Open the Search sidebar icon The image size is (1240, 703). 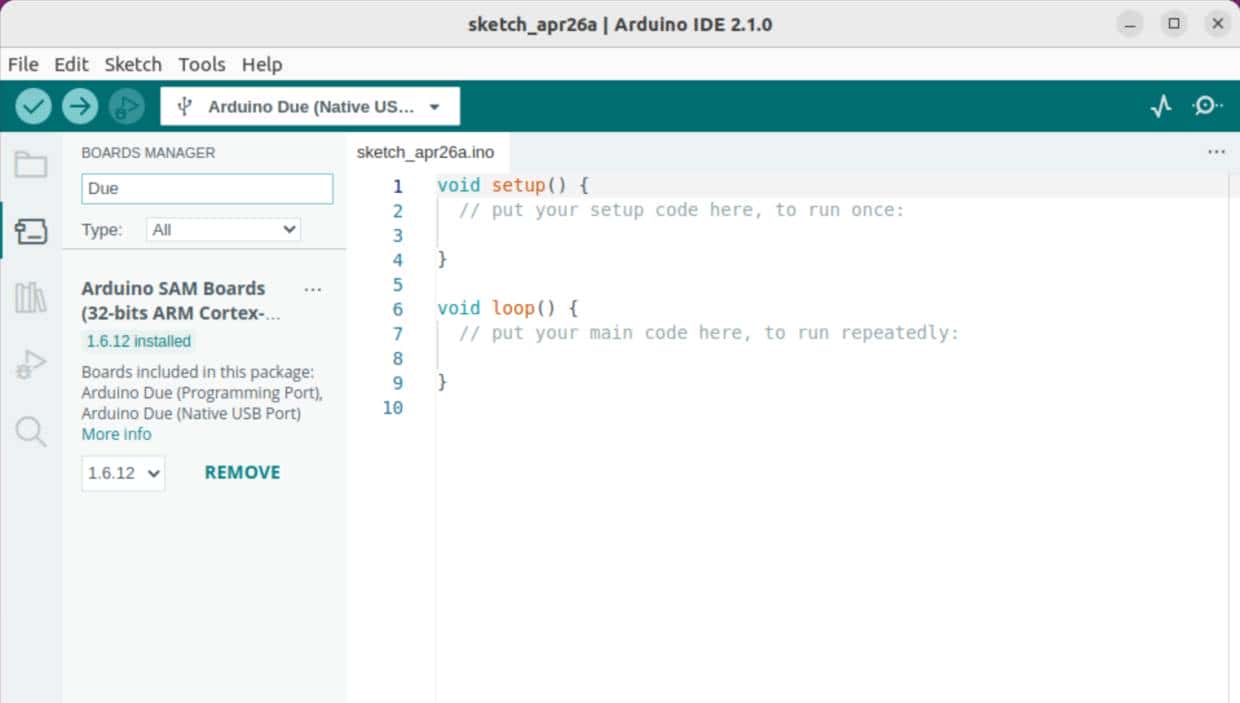(x=29, y=431)
